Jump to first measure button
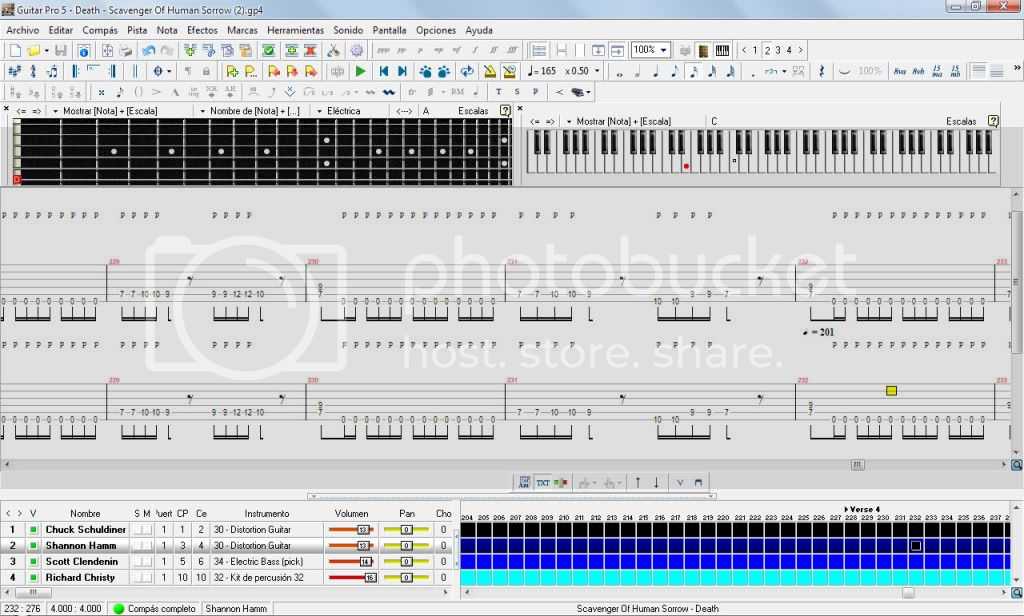 coord(384,71)
